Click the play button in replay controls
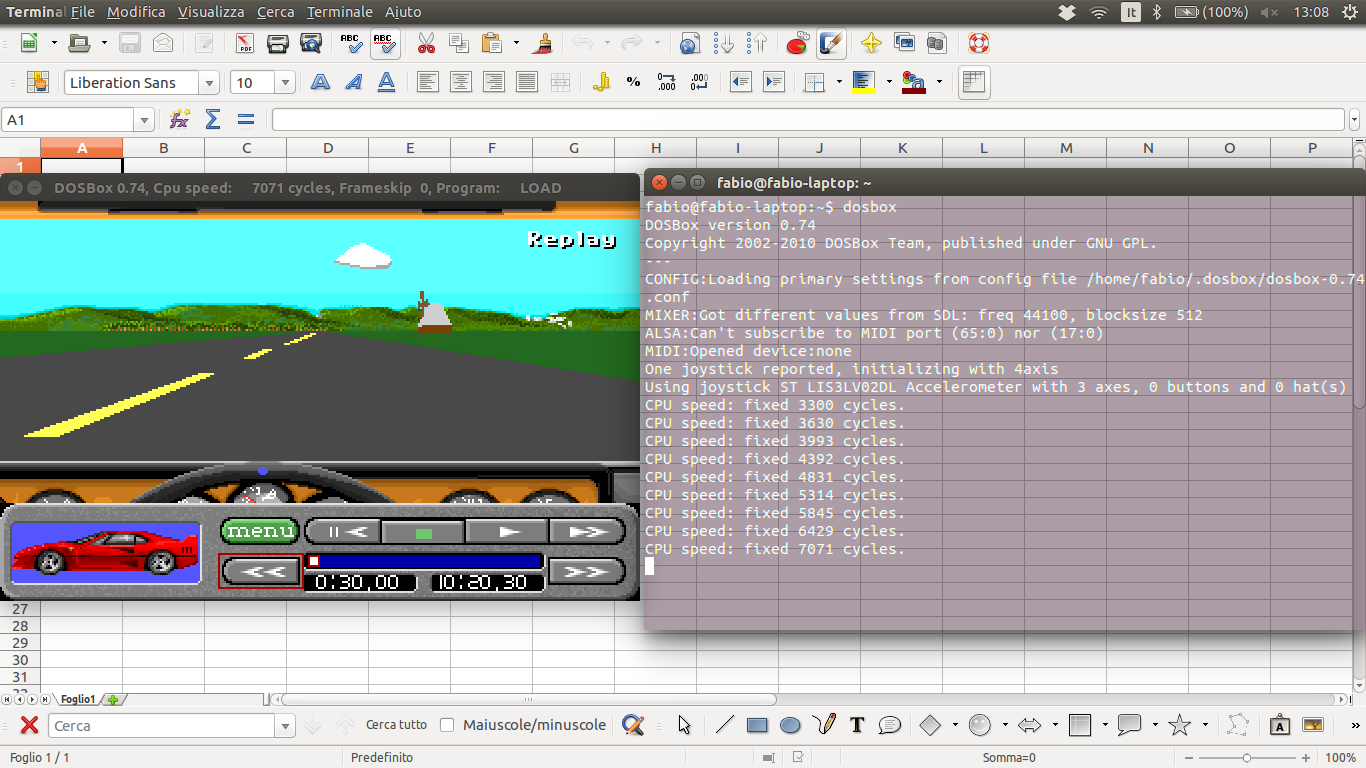 pyautogui.click(x=507, y=532)
